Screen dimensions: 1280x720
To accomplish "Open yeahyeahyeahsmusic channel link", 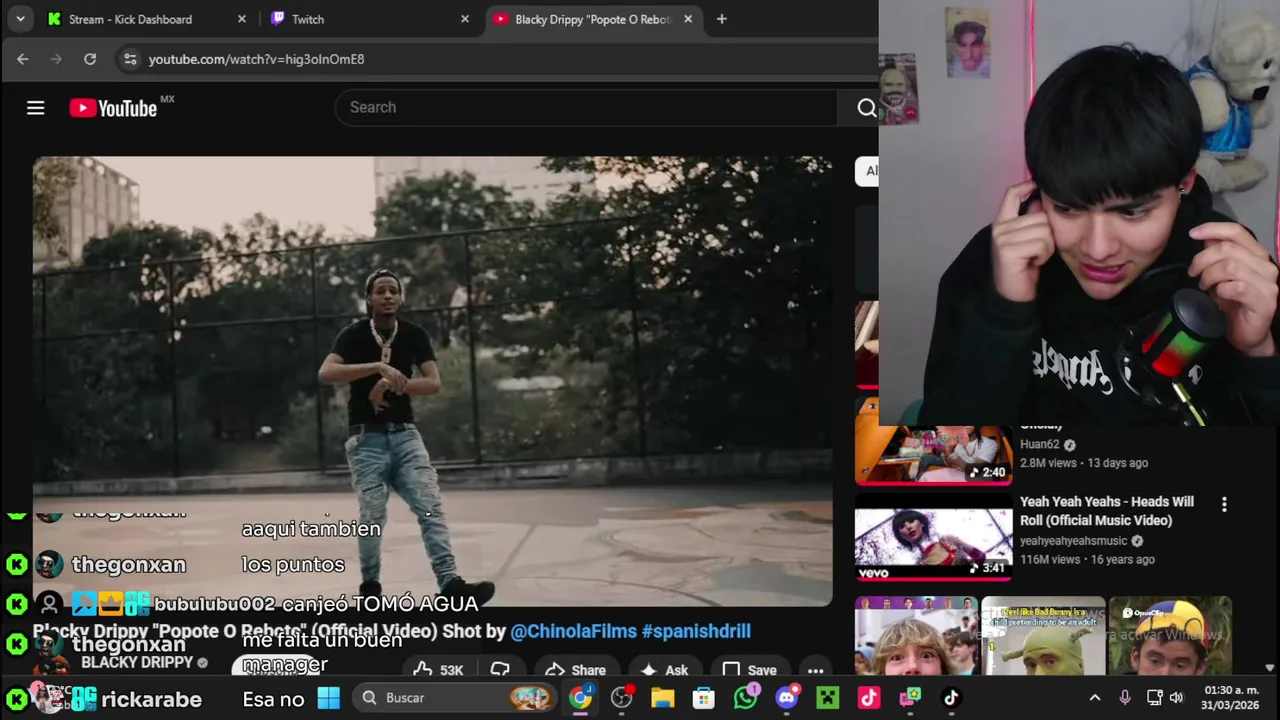I will pos(1073,541).
